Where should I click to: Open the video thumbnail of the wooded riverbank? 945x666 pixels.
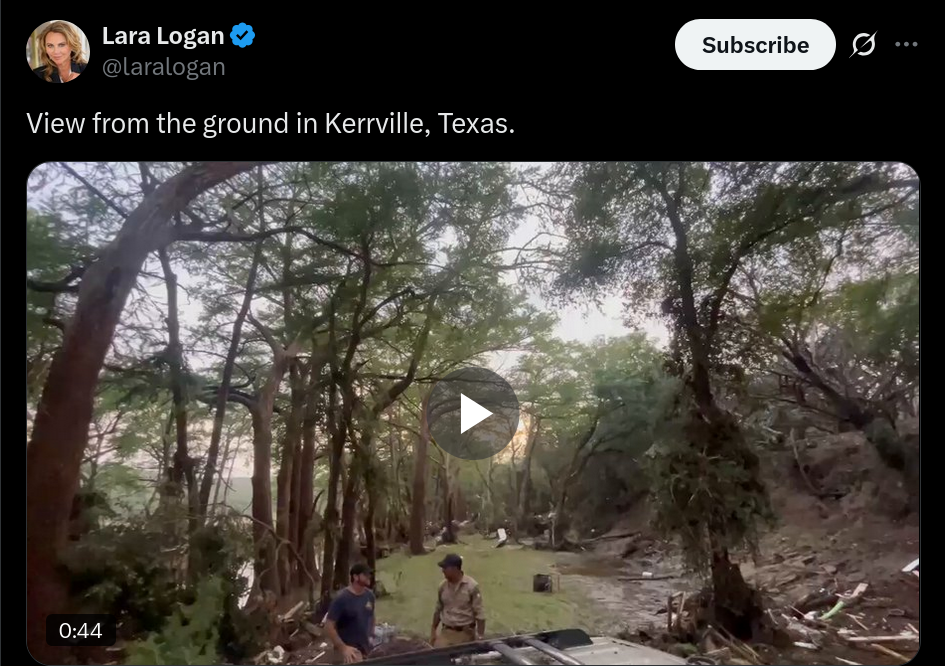coord(473,413)
